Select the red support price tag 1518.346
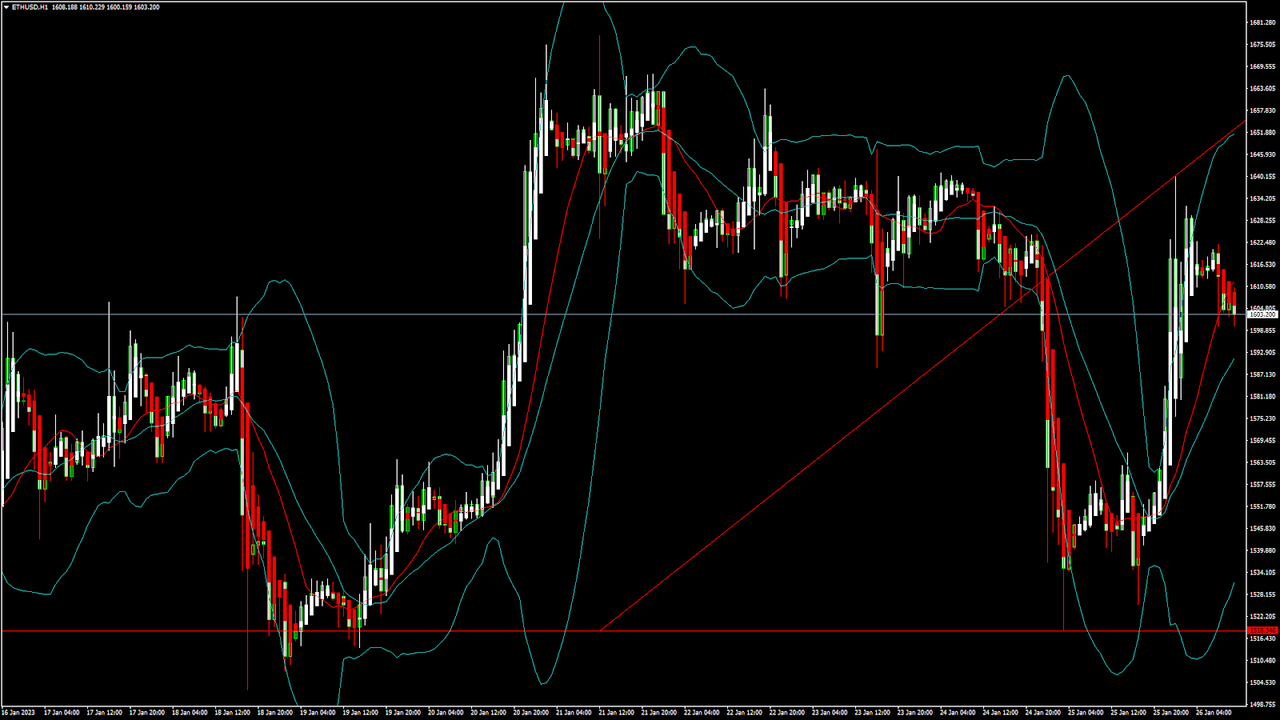 1263,630
